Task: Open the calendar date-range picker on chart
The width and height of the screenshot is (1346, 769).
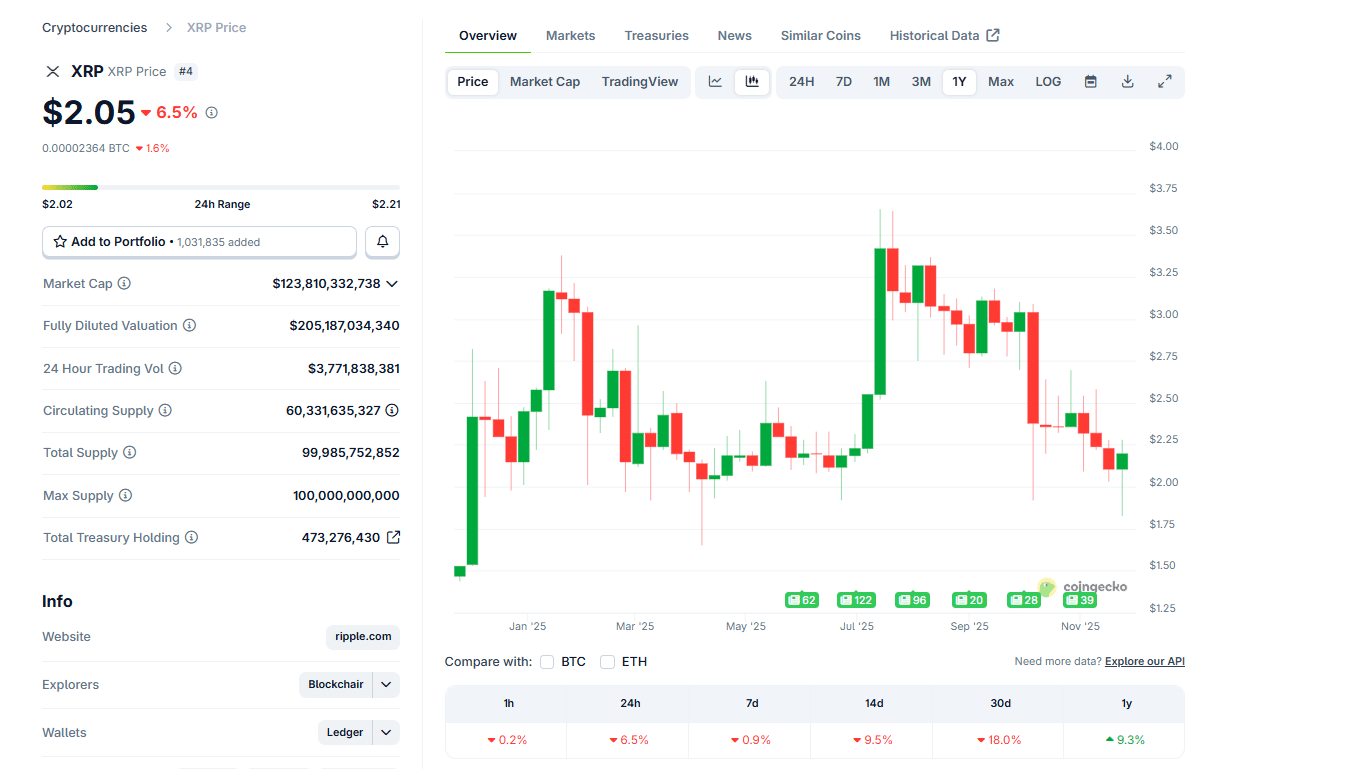Action: (x=1090, y=81)
